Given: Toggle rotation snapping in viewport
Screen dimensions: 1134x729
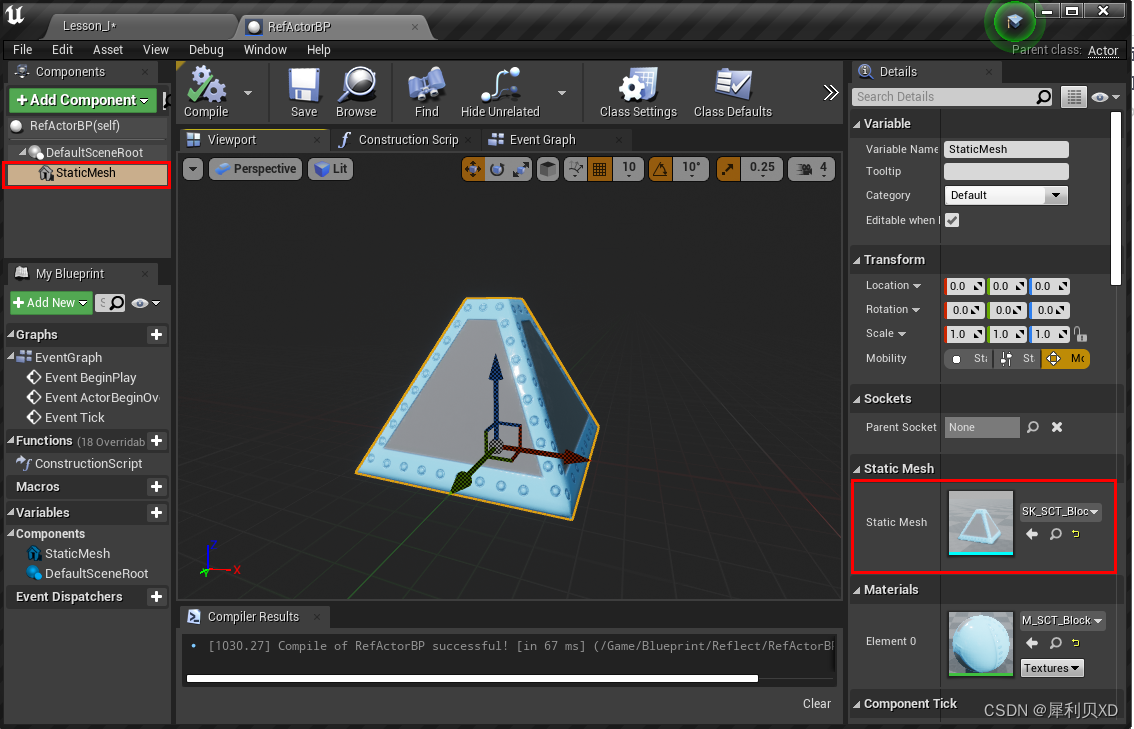Looking at the screenshot, I should tap(661, 169).
